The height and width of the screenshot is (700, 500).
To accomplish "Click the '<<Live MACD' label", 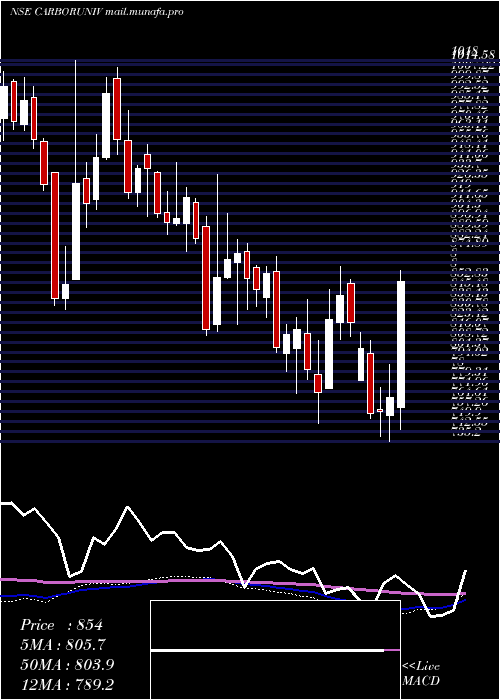I will pyautogui.click(x=421, y=674).
